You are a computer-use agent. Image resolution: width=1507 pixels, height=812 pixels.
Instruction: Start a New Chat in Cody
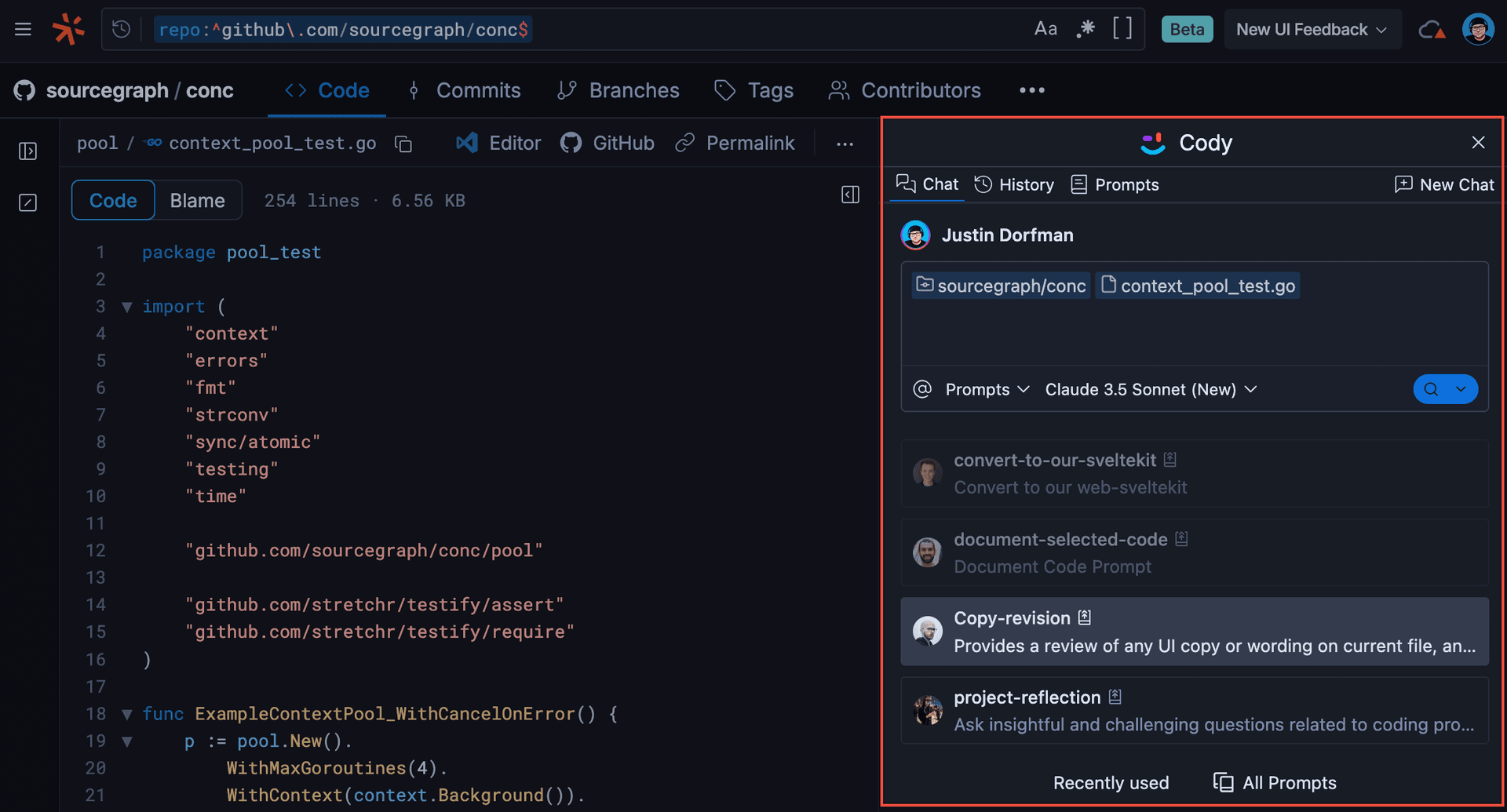point(1444,184)
